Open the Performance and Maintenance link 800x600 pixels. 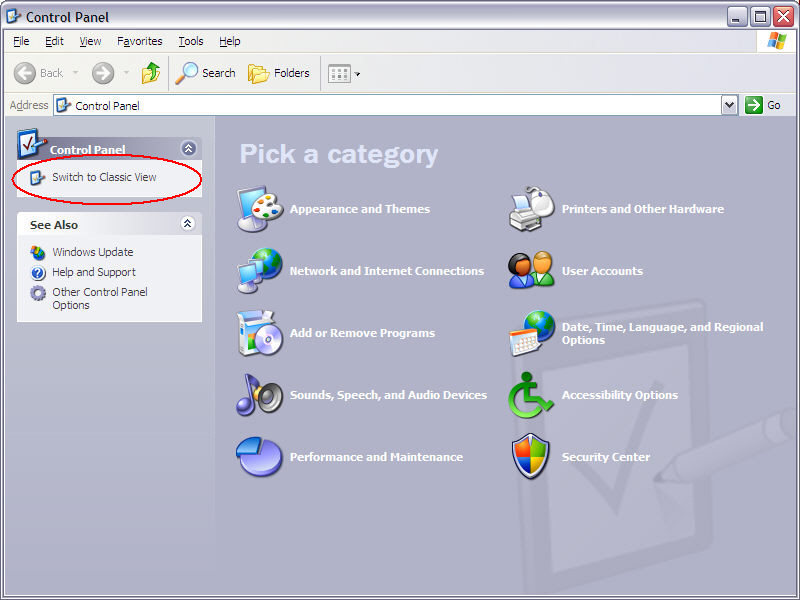pos(376,457)
